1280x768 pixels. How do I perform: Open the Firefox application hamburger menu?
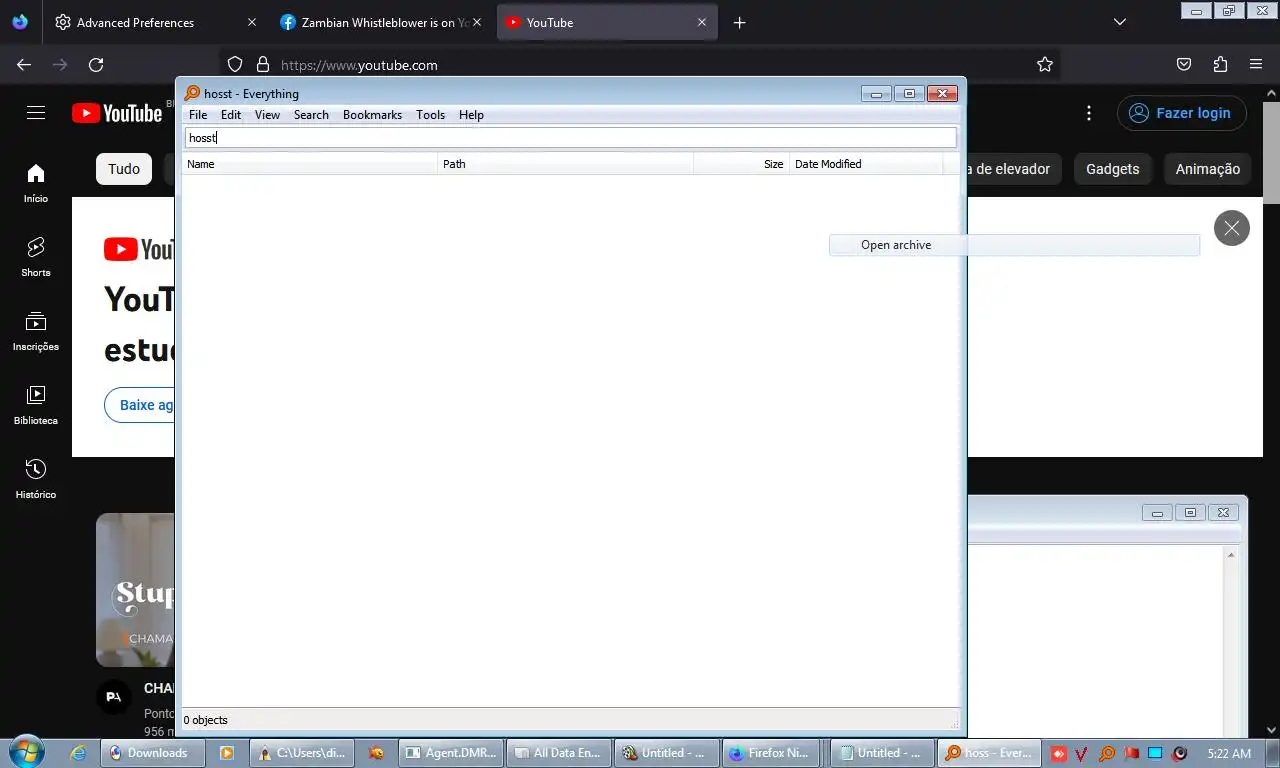point(1256,65)
